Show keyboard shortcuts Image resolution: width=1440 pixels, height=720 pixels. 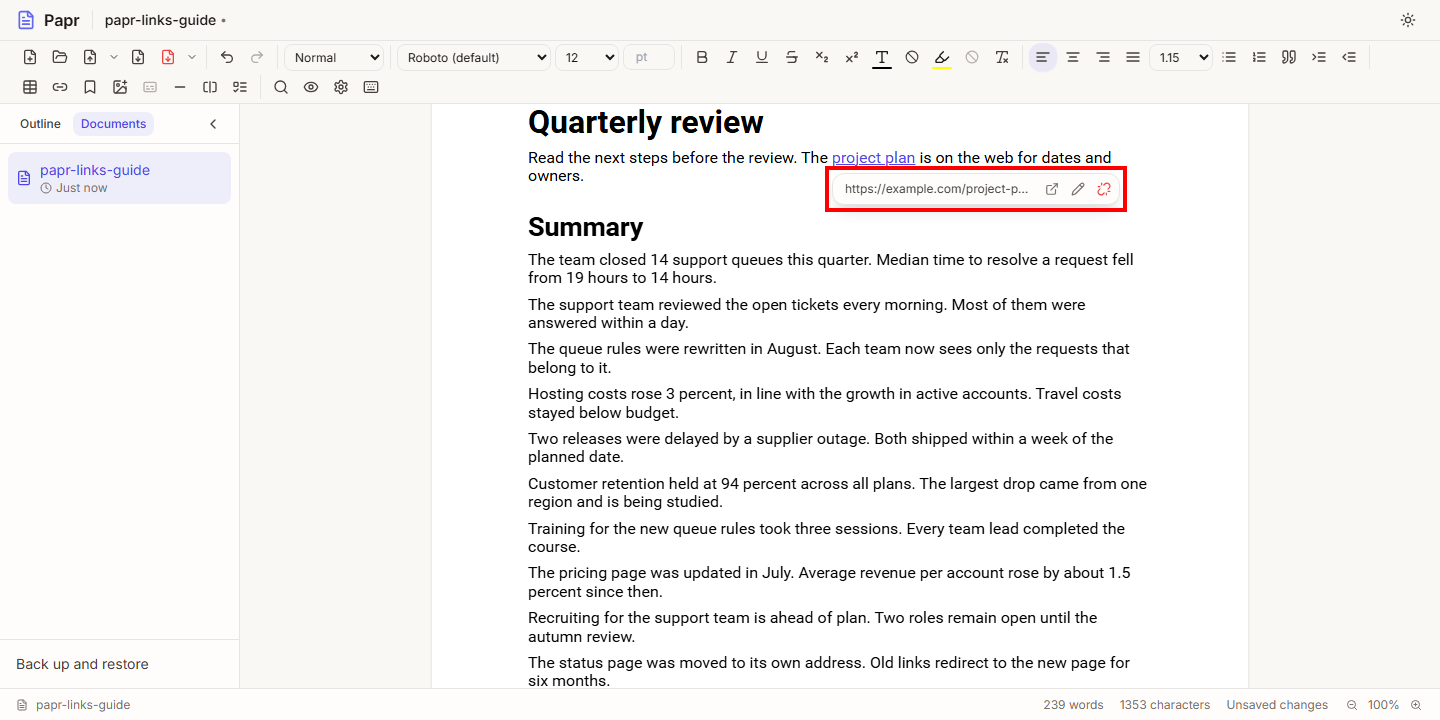point(371,87)
